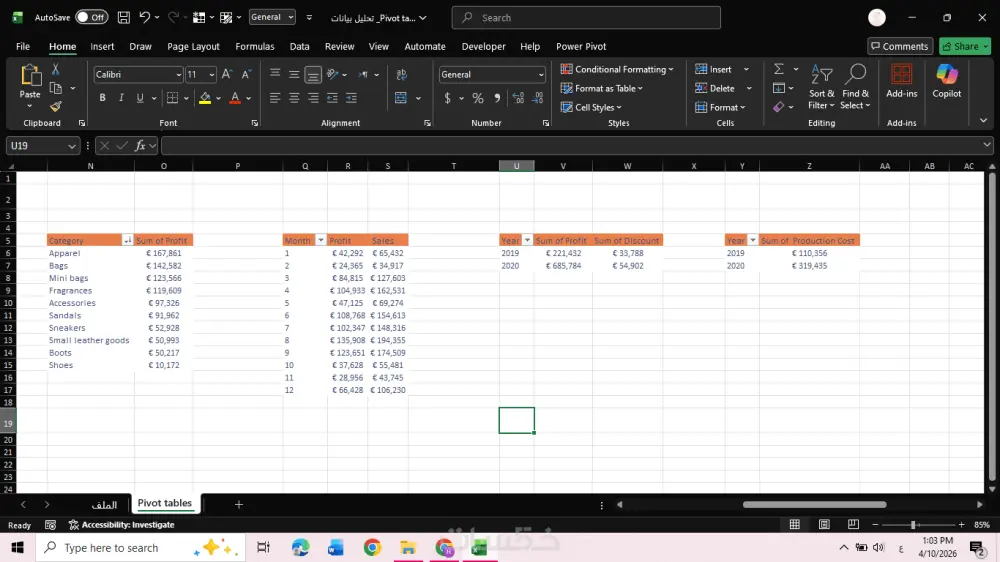Click Increase Font Size icon
Image resolution: width=1000 pixels, height=562 pixels.
pyautogui.click(x=227, y=75)
